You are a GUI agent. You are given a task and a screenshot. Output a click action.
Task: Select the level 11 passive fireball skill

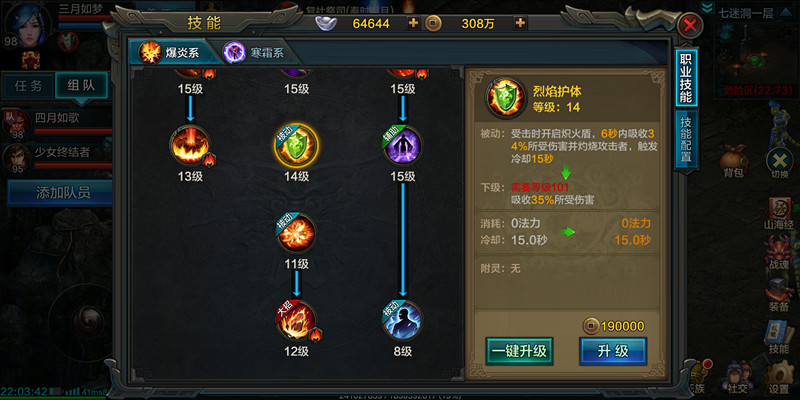(x=296, y=233)
